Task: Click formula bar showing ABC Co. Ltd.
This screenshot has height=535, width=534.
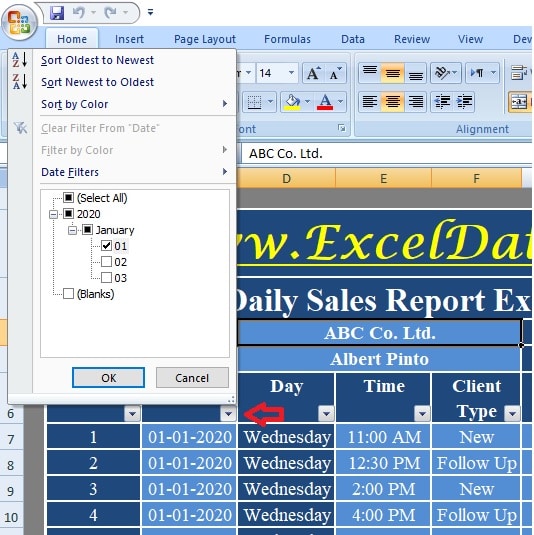Action: (x=387, y=154)
